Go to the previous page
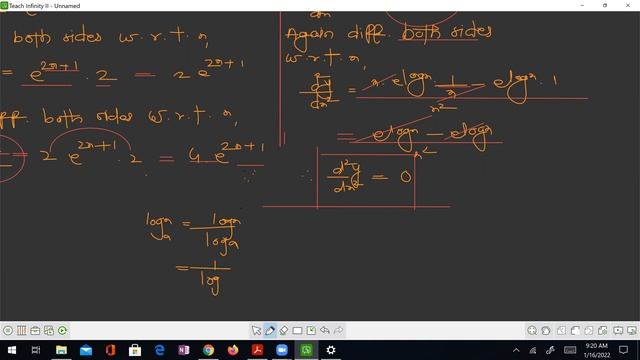This screenshot has width=640, height=360. (x=562, y=330)
